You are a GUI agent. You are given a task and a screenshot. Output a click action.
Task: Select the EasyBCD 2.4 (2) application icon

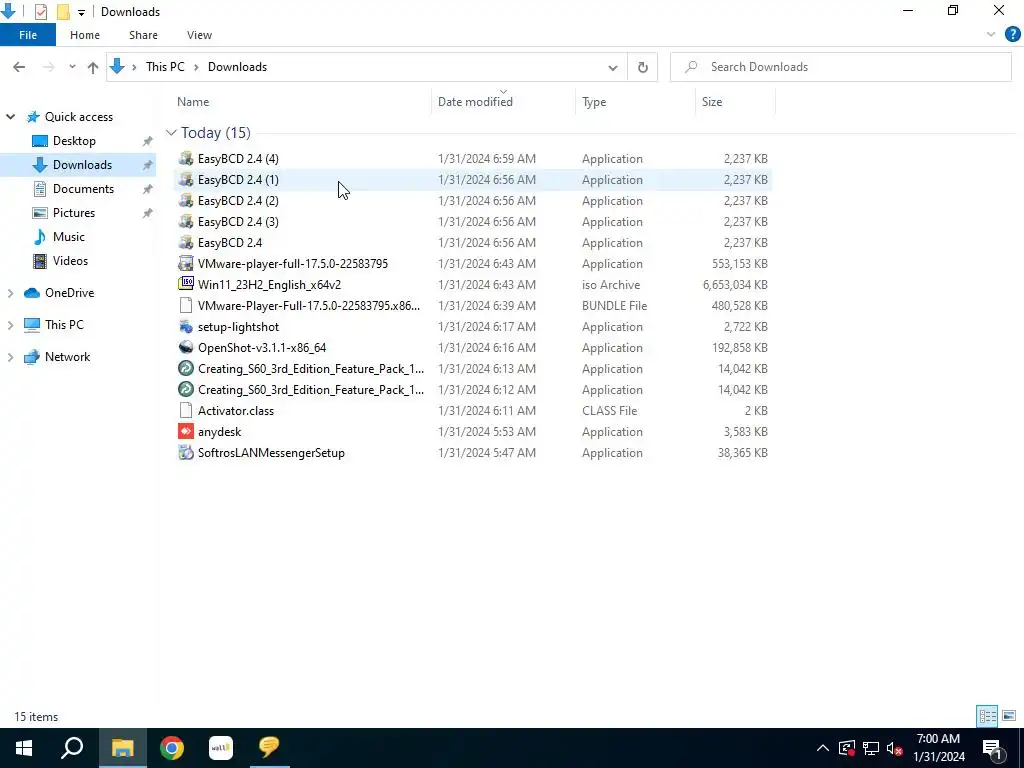click(x=186, y=200)
